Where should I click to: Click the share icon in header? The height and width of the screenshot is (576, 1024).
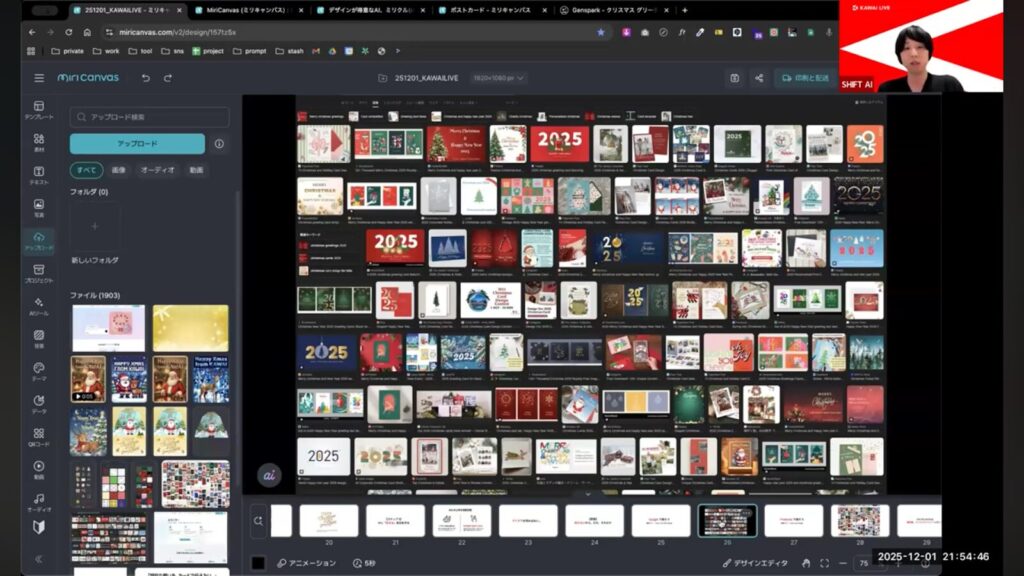click(x=759, y=78)
